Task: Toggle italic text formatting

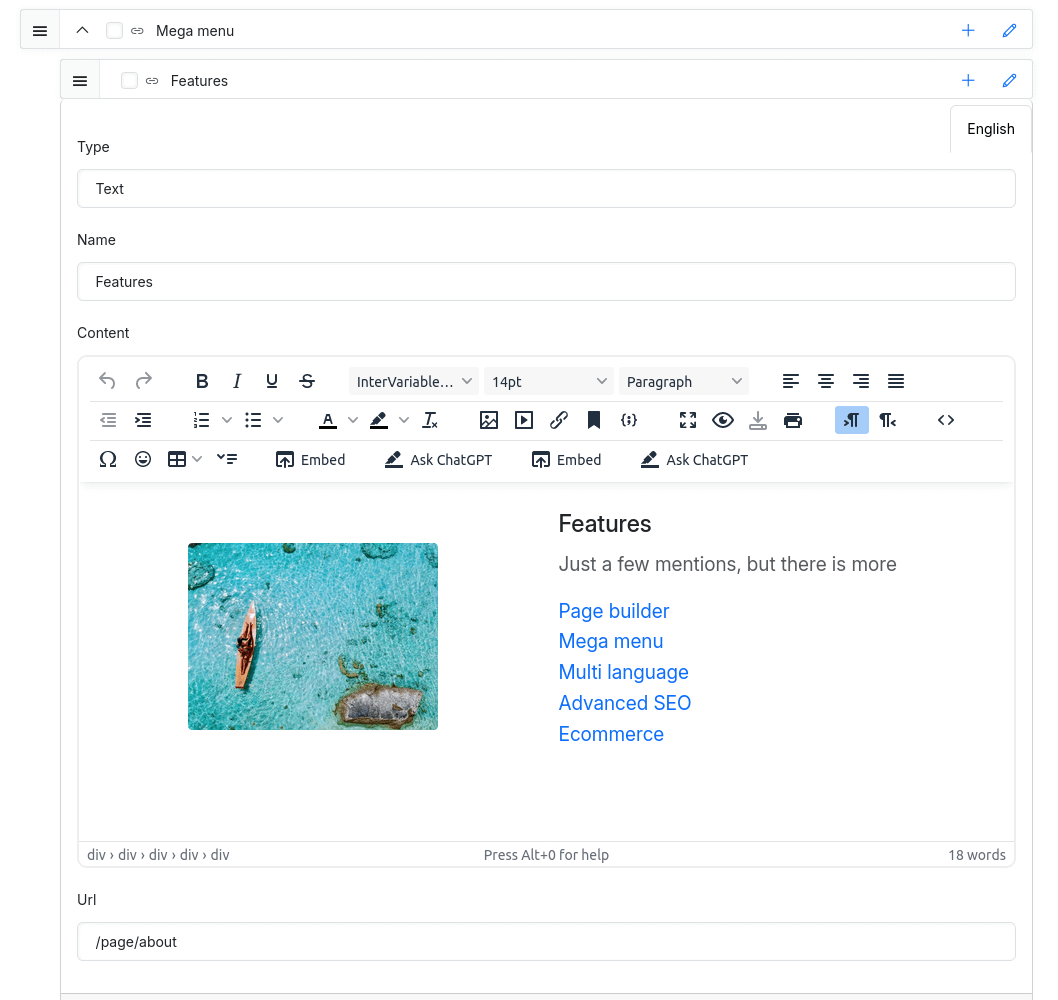Action: [x=237, y=381]
